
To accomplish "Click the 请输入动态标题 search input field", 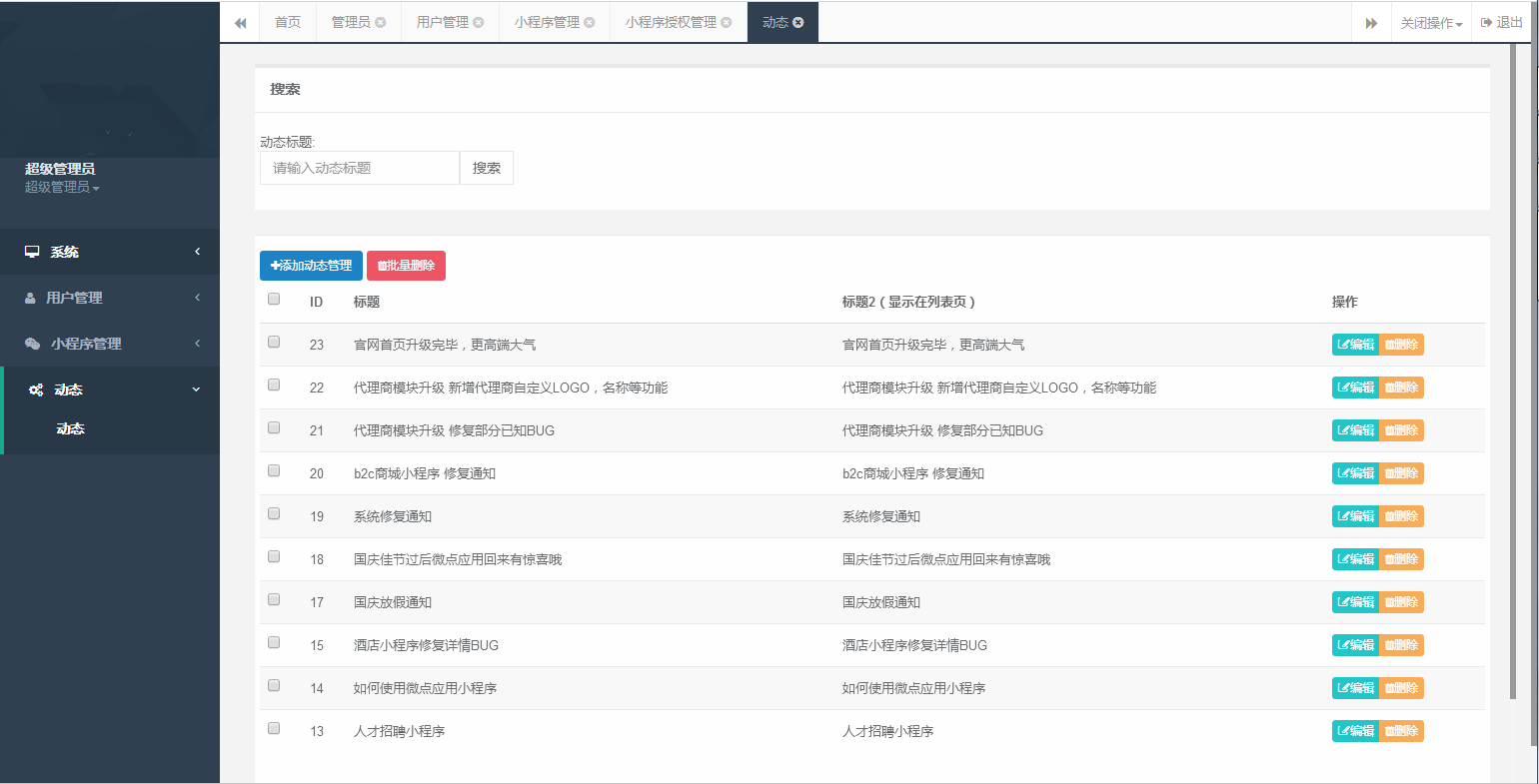I will click(x=359, y=168).
